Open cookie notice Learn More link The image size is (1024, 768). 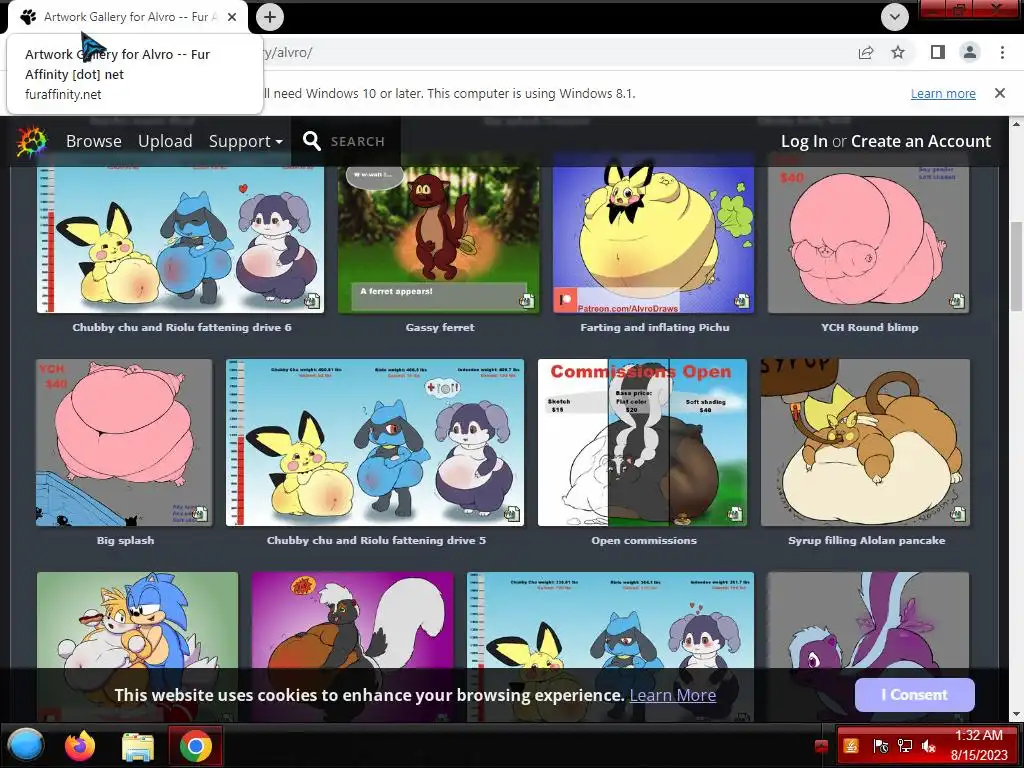click(673, 695)
